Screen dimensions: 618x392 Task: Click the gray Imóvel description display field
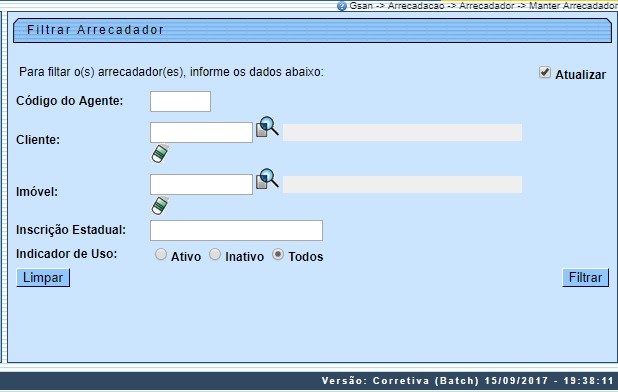(x=402, y=184)
